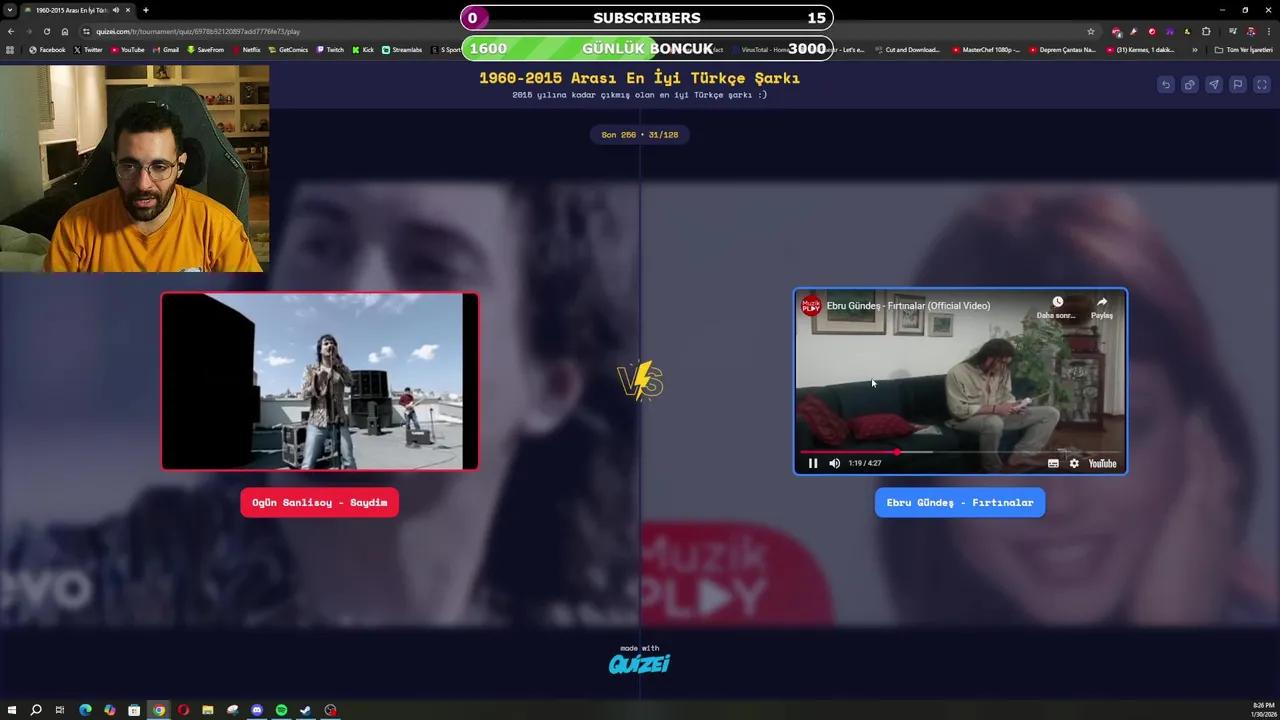Reload the current page

pos(47,31)
